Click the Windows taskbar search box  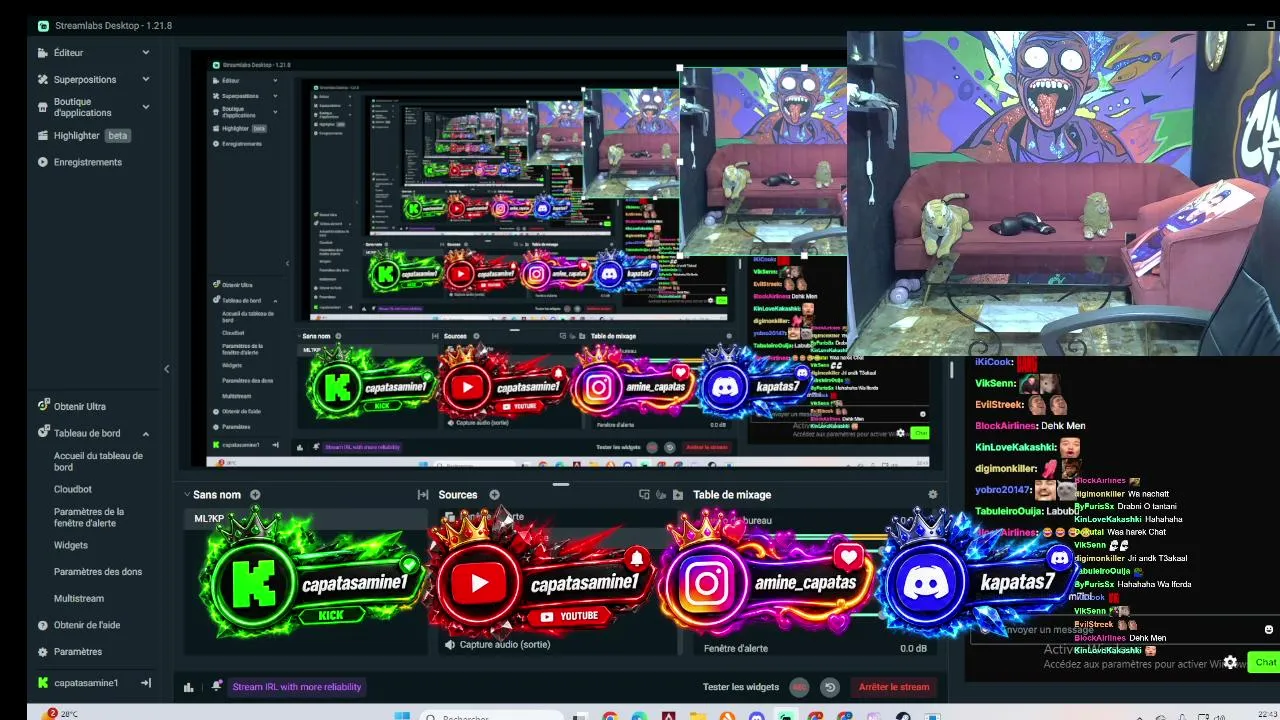pyautogui.click(x=490, y=716)
